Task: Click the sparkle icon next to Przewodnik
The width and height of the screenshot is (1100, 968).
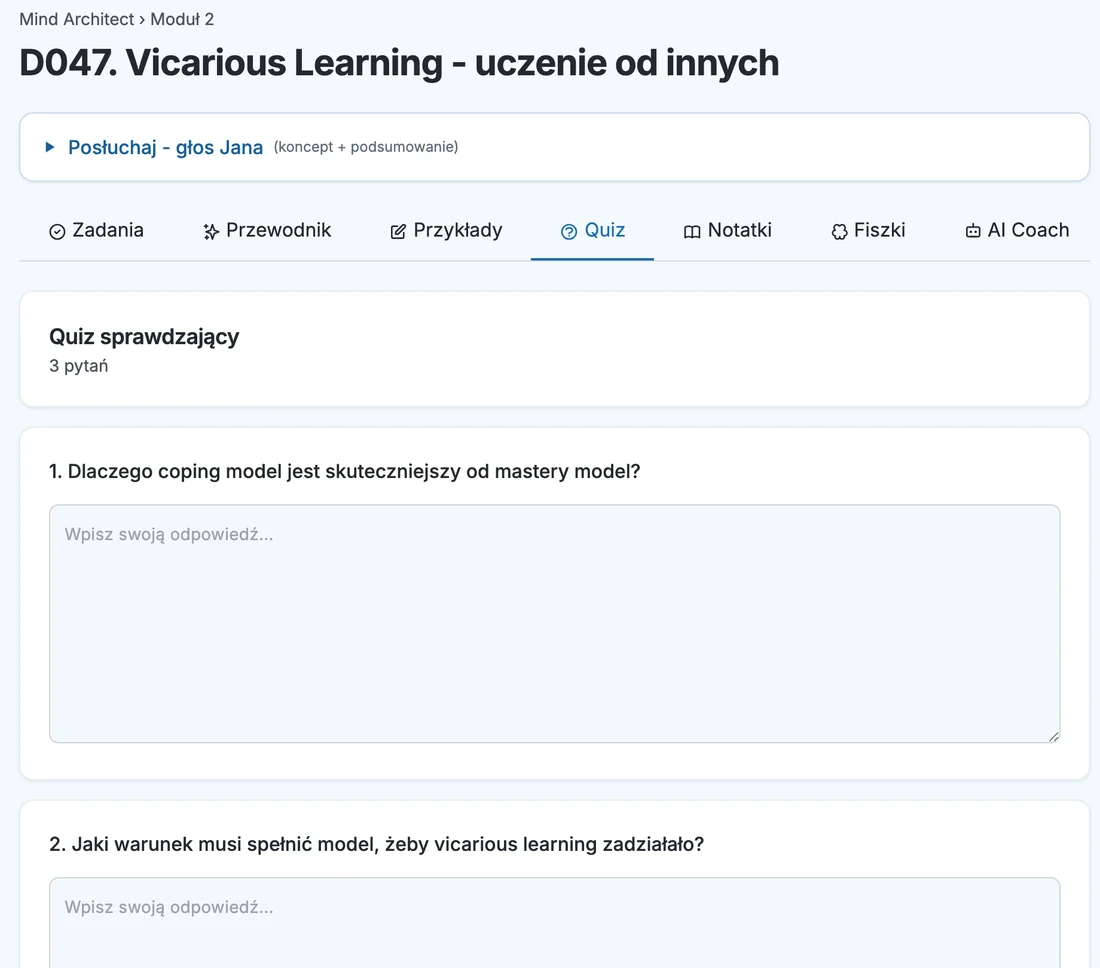Action: [210, 231]
